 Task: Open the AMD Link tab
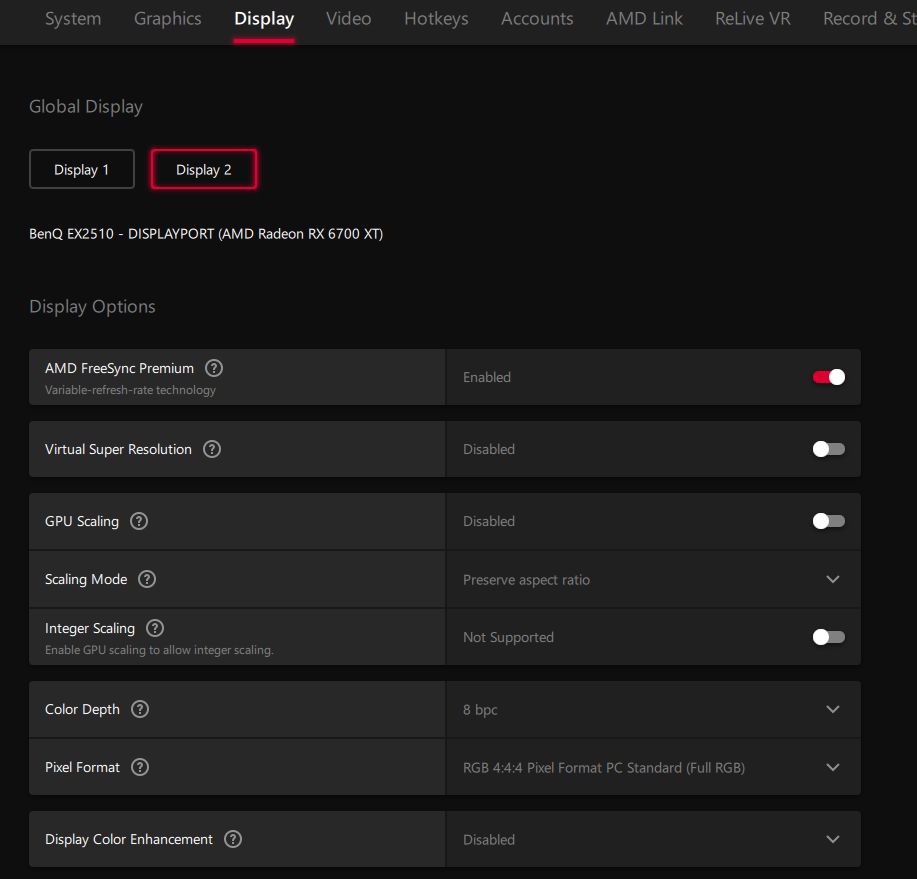click(644, 19)
